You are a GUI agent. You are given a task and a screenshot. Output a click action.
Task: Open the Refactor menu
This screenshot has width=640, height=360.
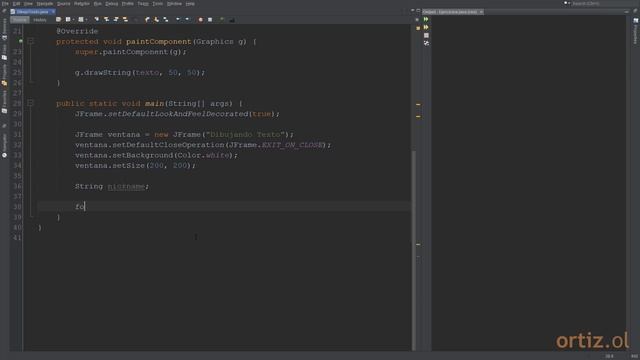coord(82,4)
